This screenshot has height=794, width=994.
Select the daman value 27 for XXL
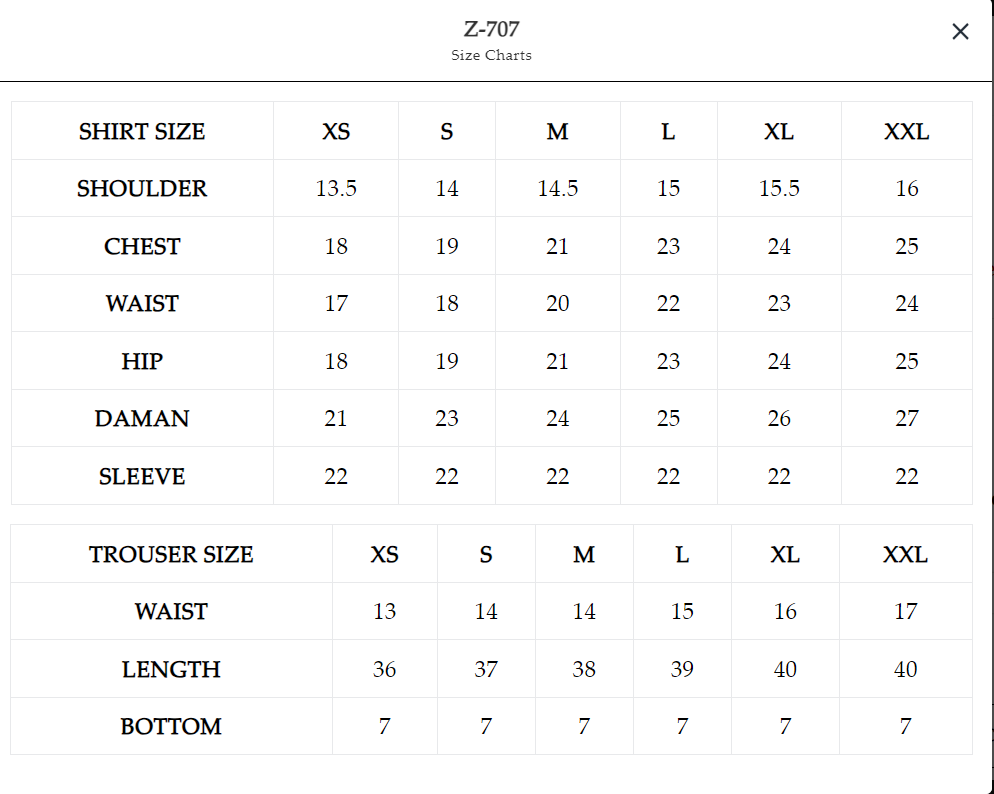(906, 419)
